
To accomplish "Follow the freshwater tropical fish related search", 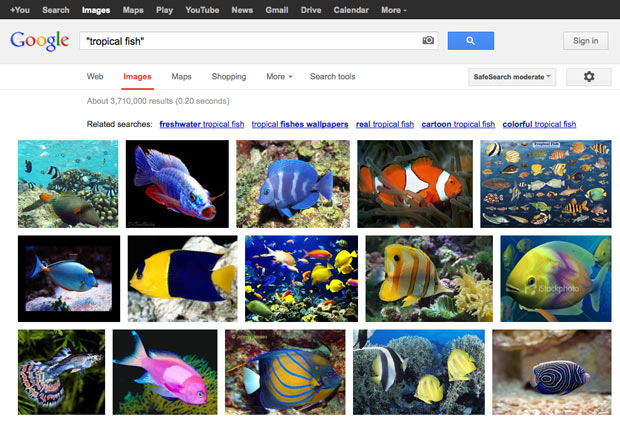I will (202, 124).
